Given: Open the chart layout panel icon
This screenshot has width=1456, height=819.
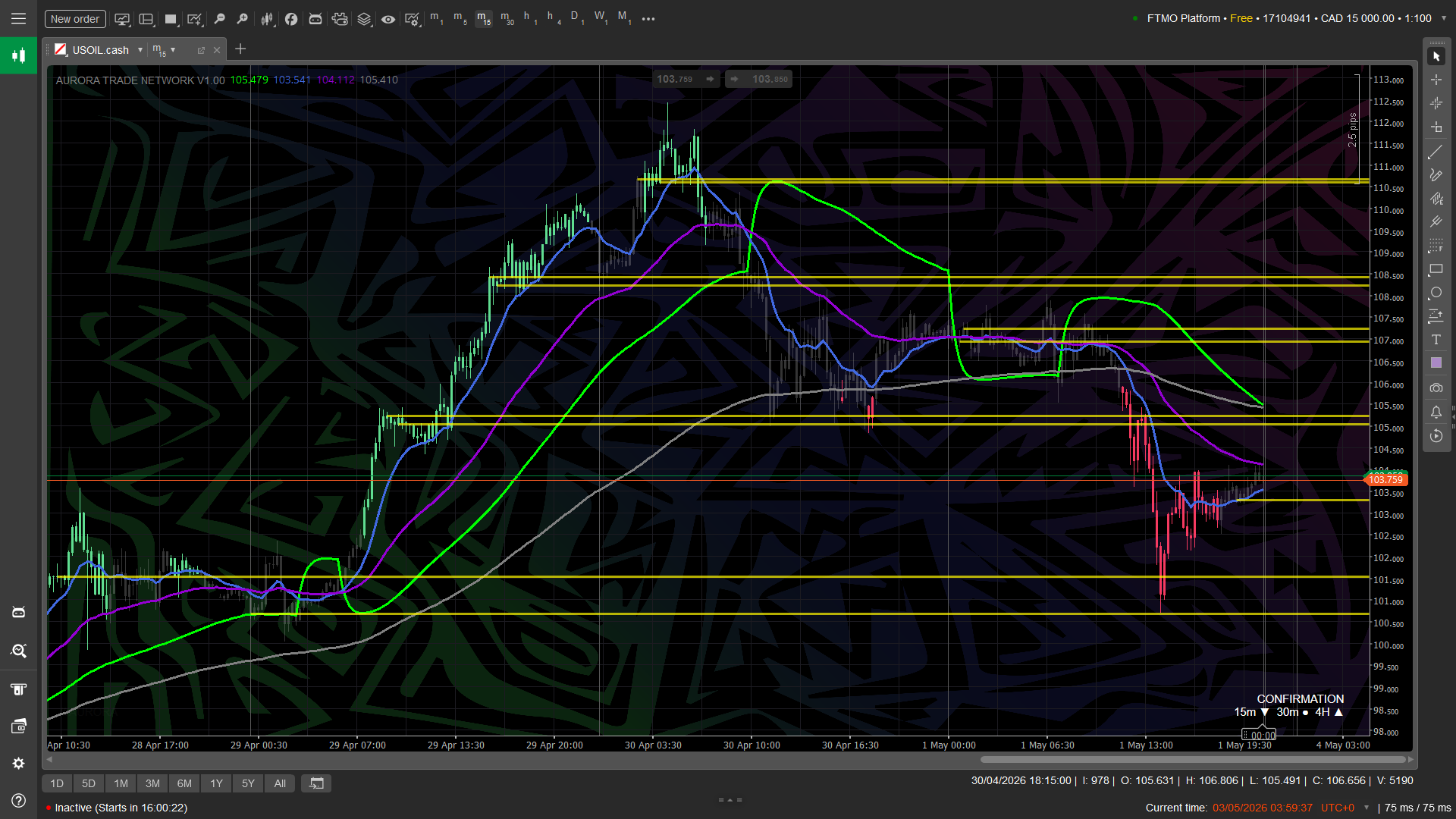Looking at the screenshot, I should click(x=146, y=19).
